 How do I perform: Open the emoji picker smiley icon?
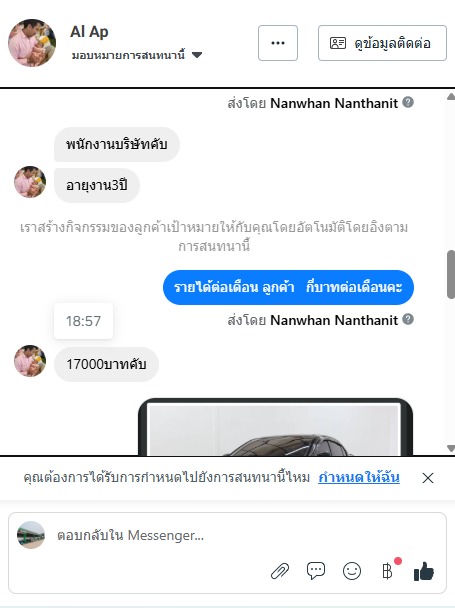(352, 571)
